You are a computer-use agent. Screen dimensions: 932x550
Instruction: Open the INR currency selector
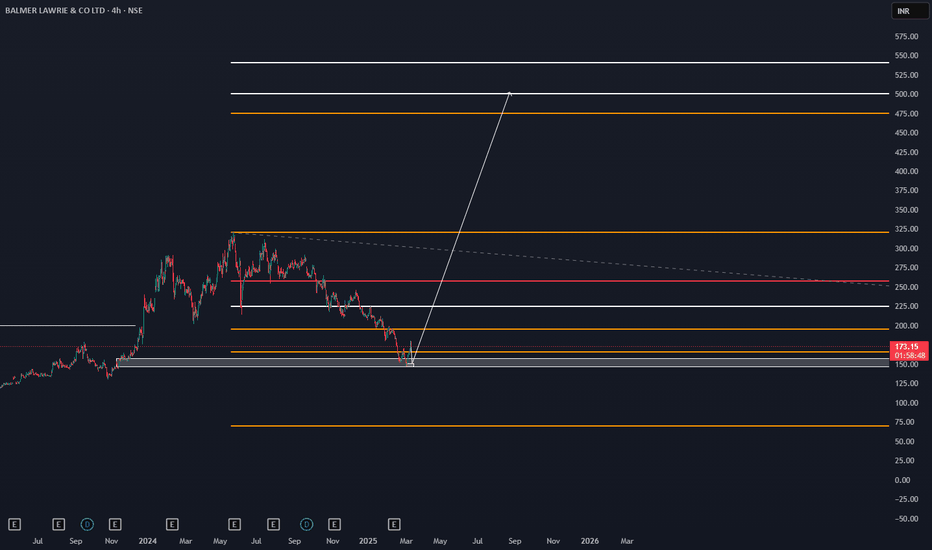[909, 11]
